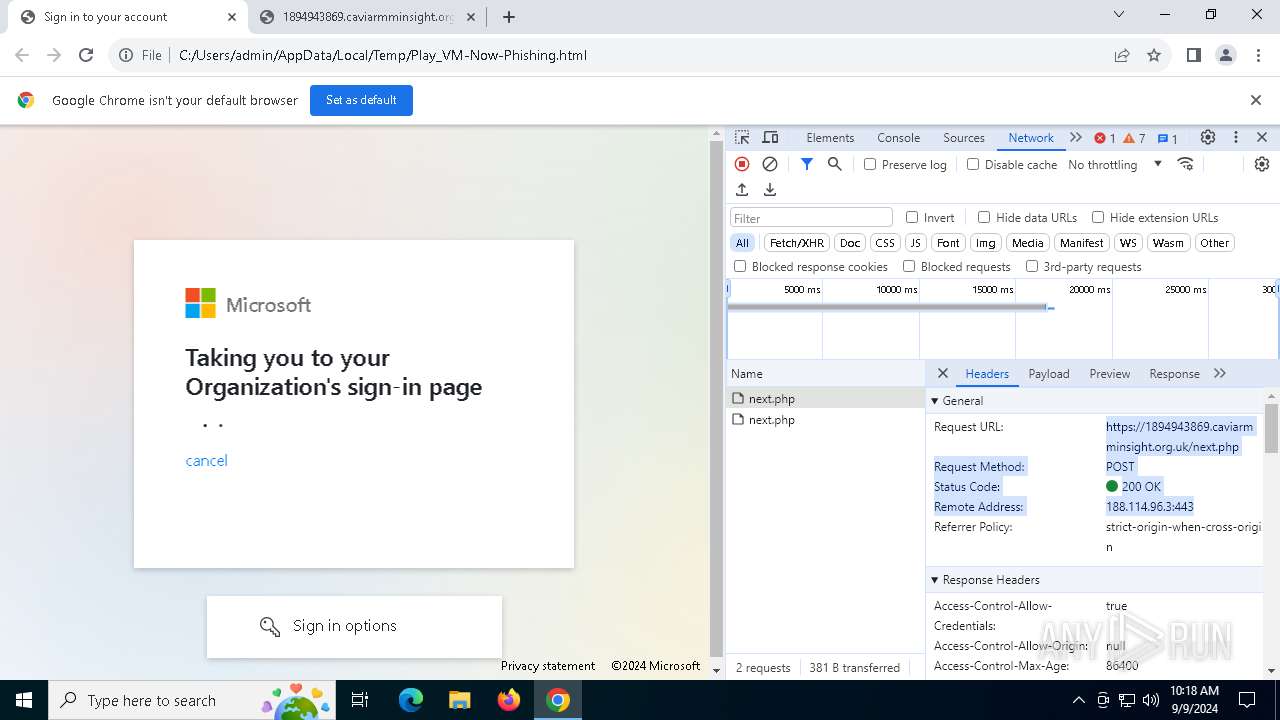Clear the network log
1280x720 pixels.
[770, 164]
